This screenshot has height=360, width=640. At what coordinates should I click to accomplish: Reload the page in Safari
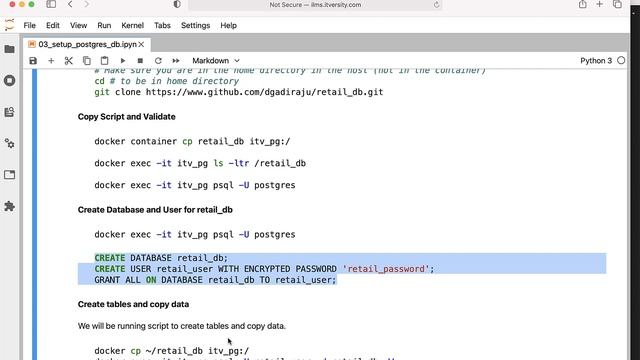[x=436, y=5]
